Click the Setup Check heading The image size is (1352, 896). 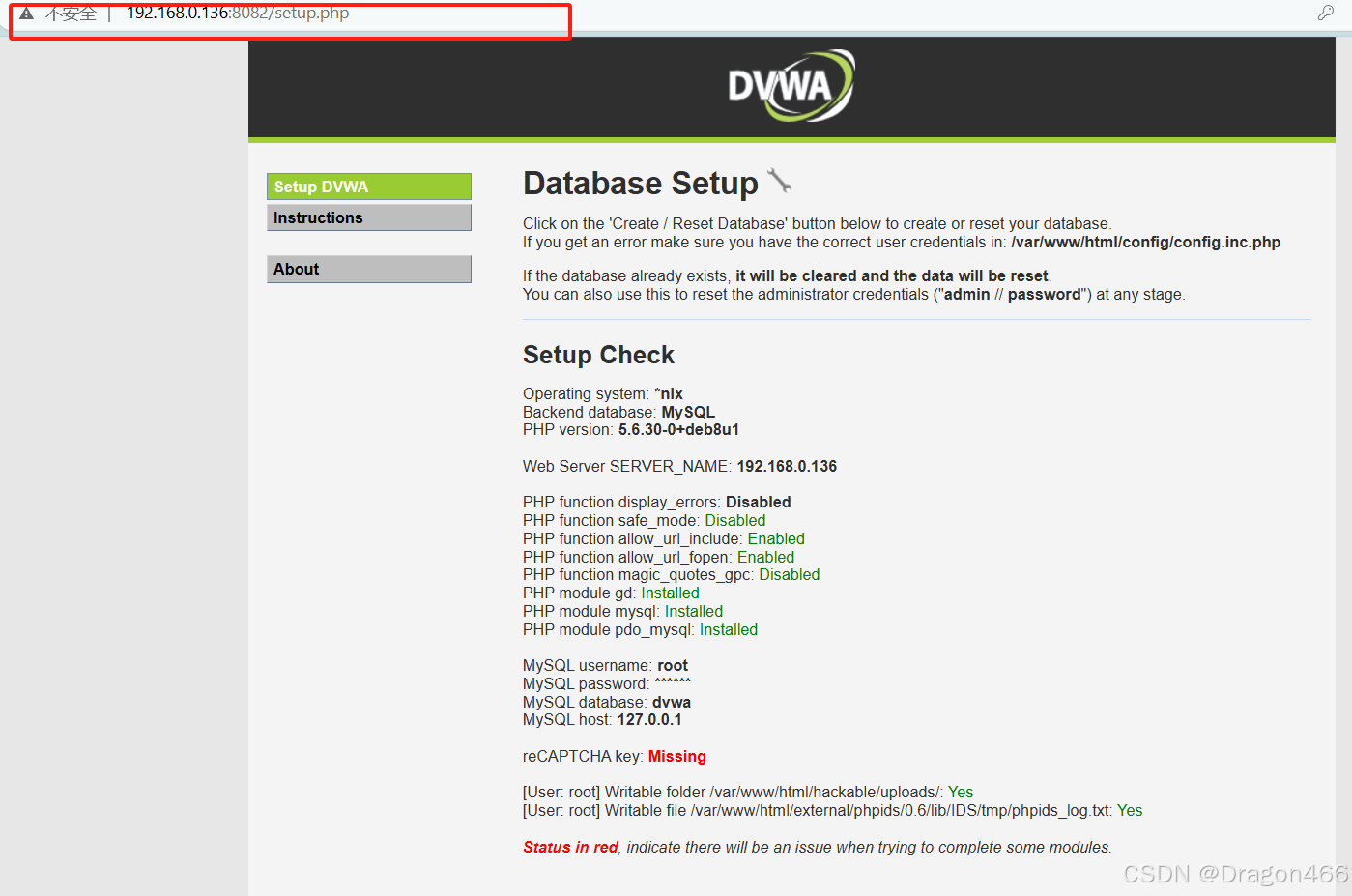click(x=598, y=355)
